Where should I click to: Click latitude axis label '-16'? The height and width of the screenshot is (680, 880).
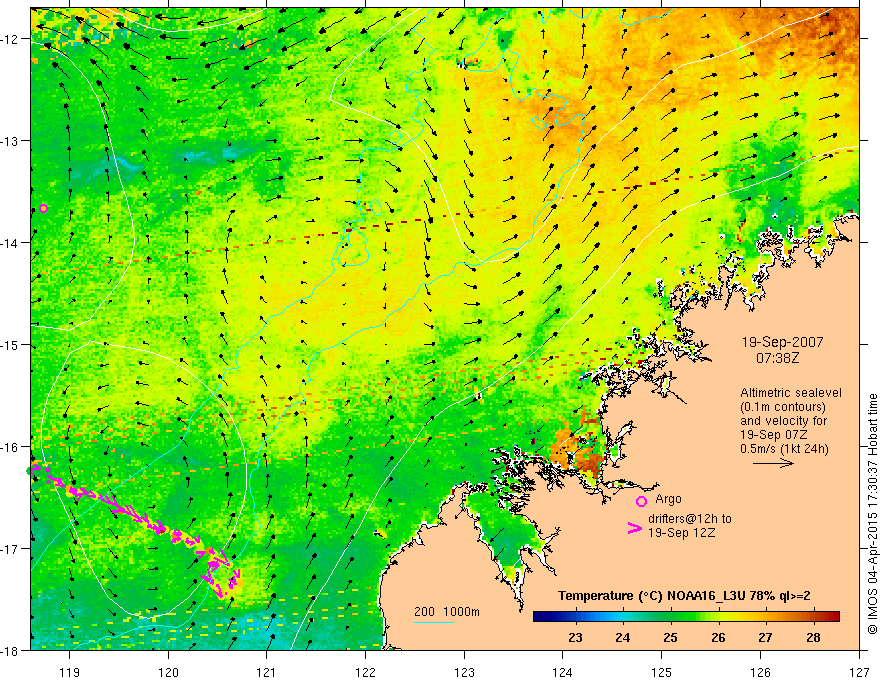[x=10, y=447]
